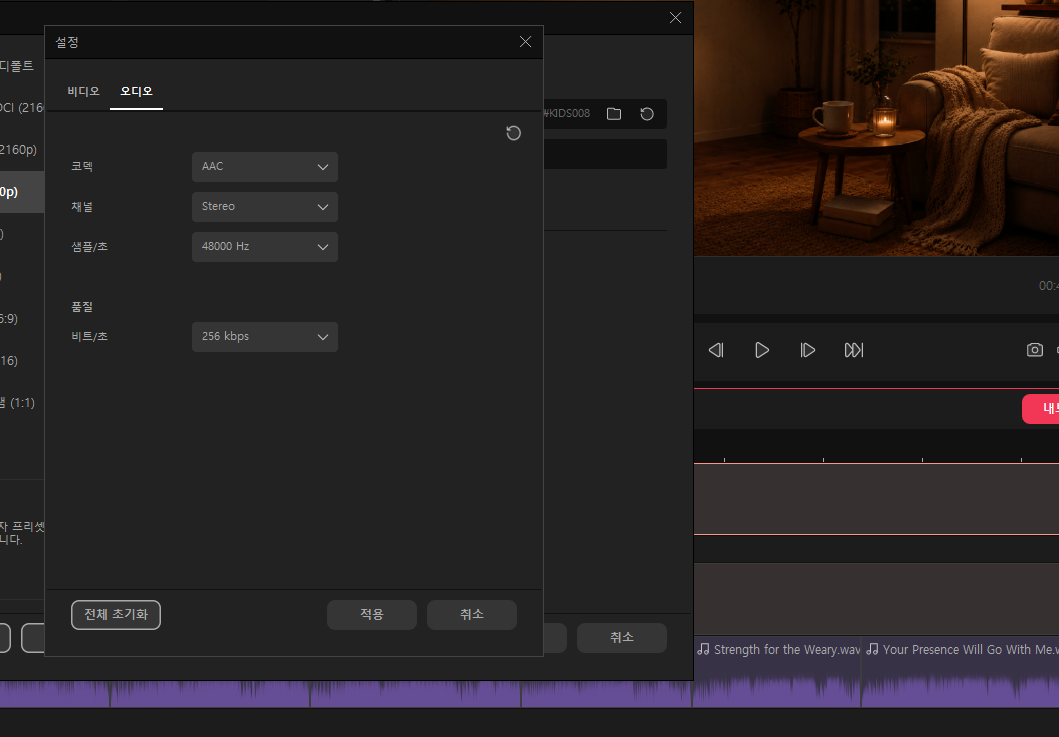Select the Your Presence Will Go With Me clip
The width and height of the screenshot is (1059, 737).
point(960,669)
